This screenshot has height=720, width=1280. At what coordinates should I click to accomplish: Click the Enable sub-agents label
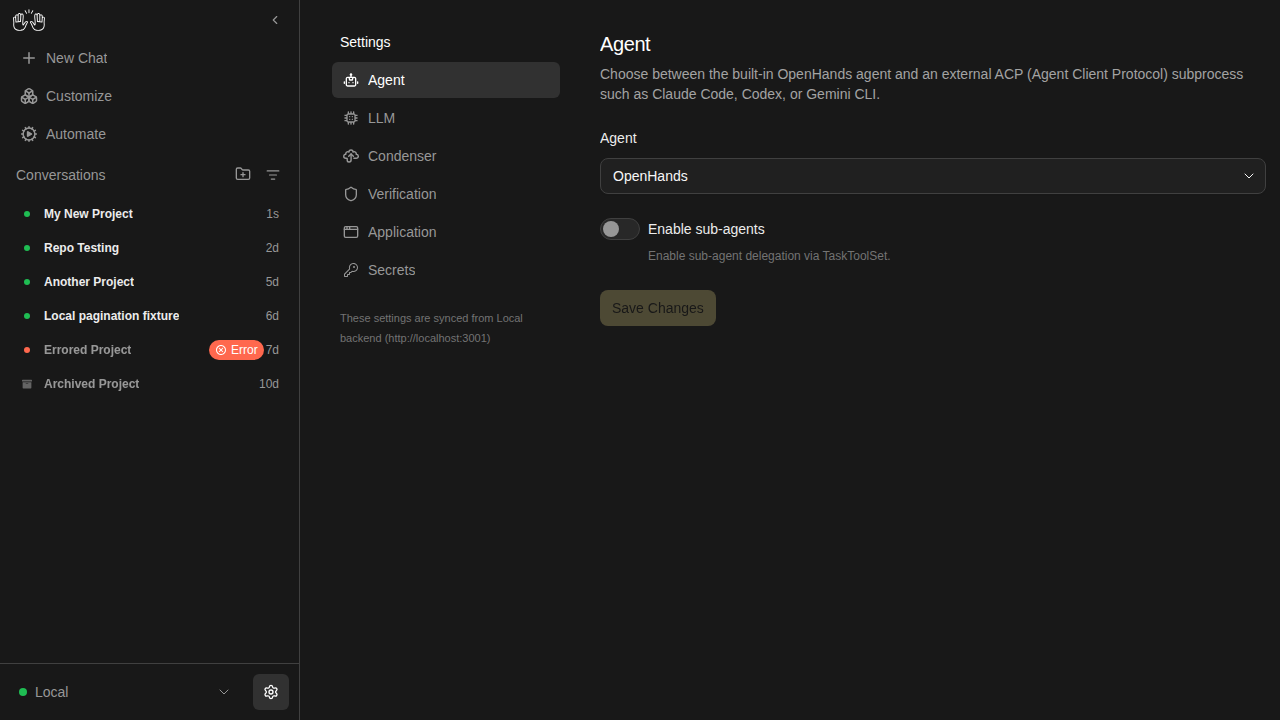(x=706, y=229)
